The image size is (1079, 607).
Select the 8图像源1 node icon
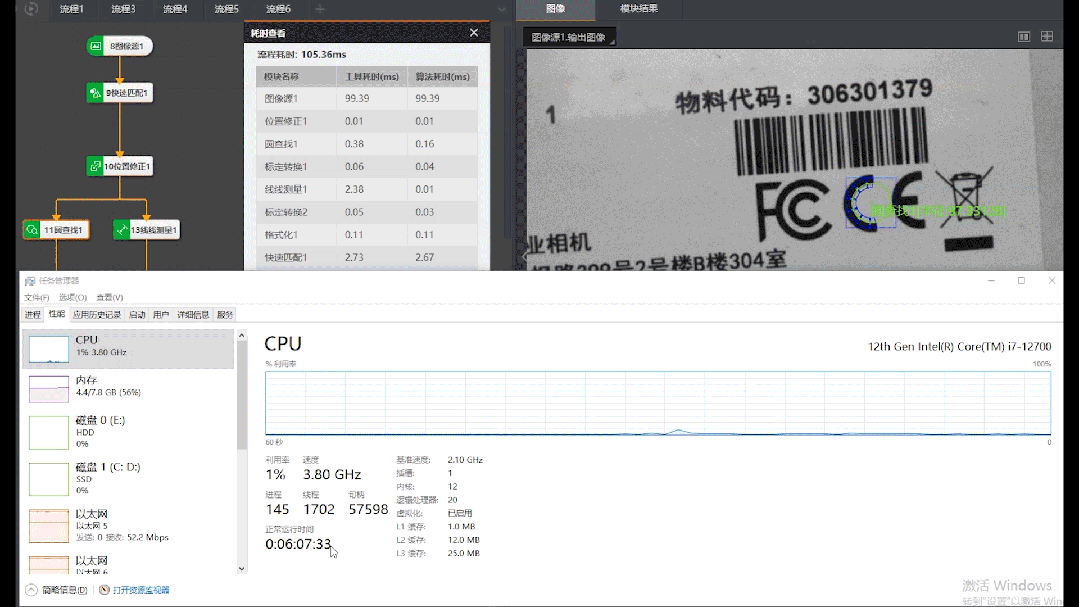coord(96,46)
